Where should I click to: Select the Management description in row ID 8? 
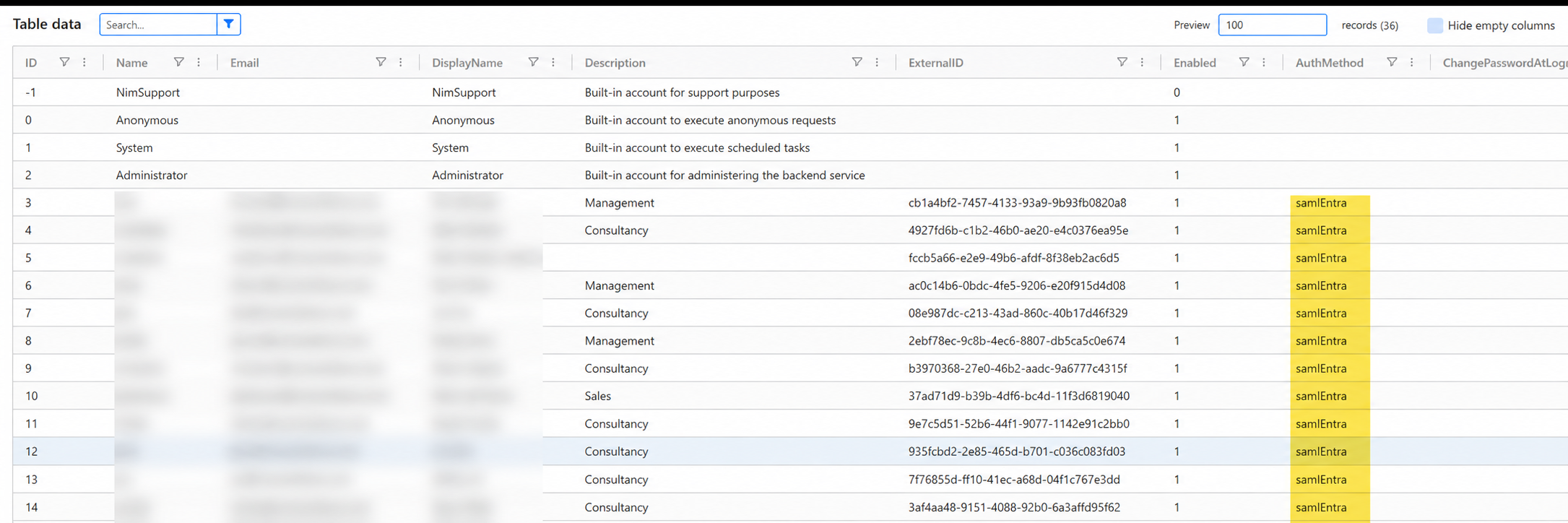click(x=620, y=341)
